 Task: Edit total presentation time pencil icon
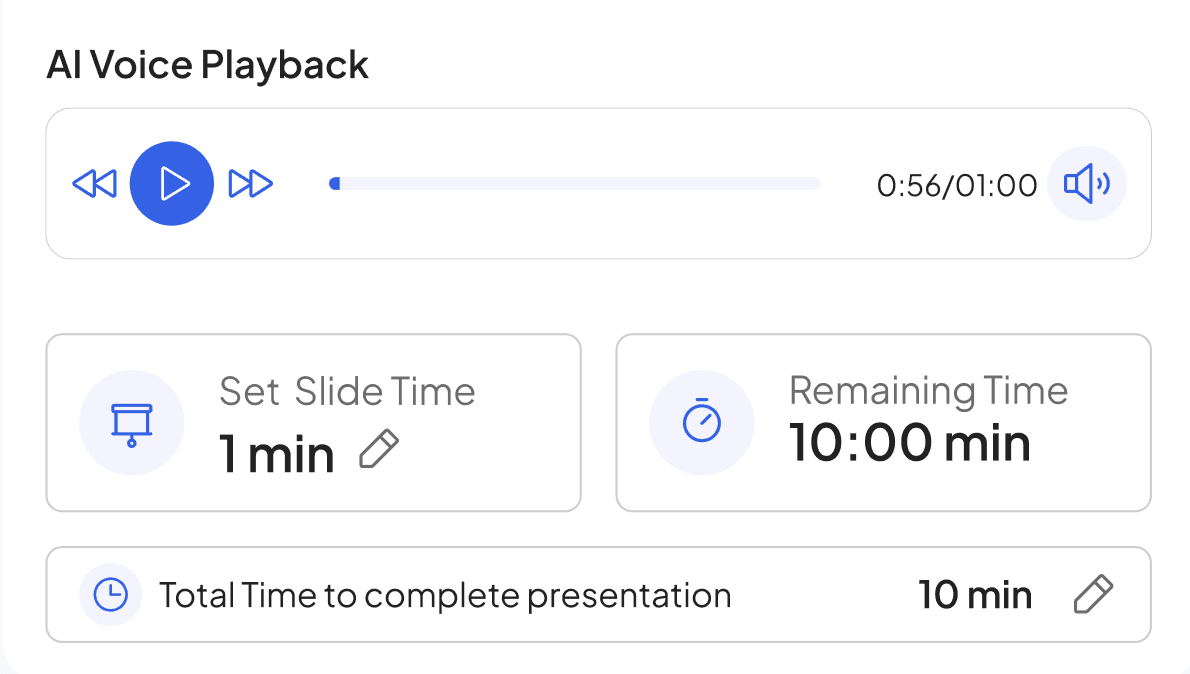click(x=1094, y=594)
